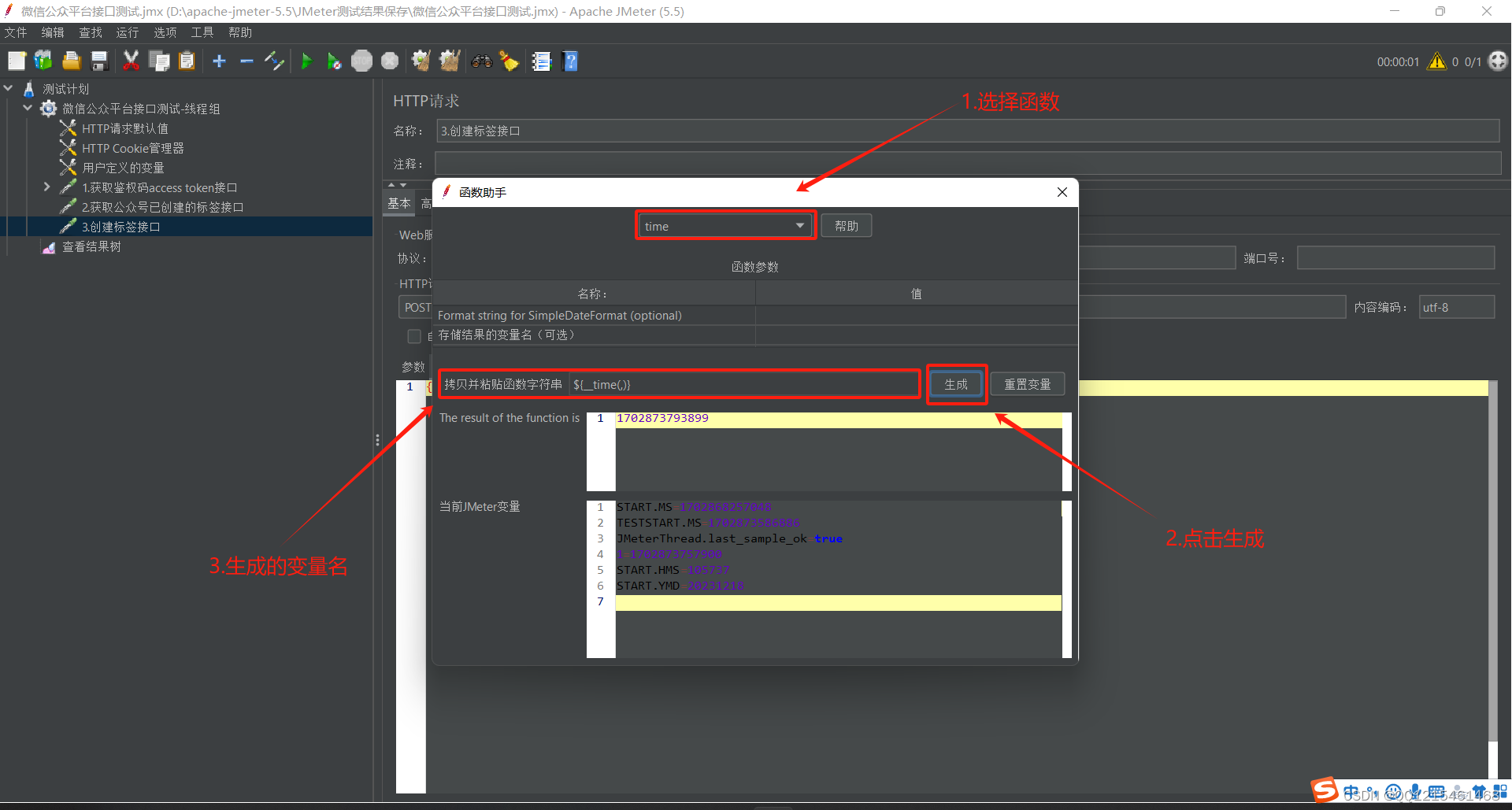Click the 帮助 button in function helper
The height and width of the screenshot is (810, 1512).
click(847, 226)
